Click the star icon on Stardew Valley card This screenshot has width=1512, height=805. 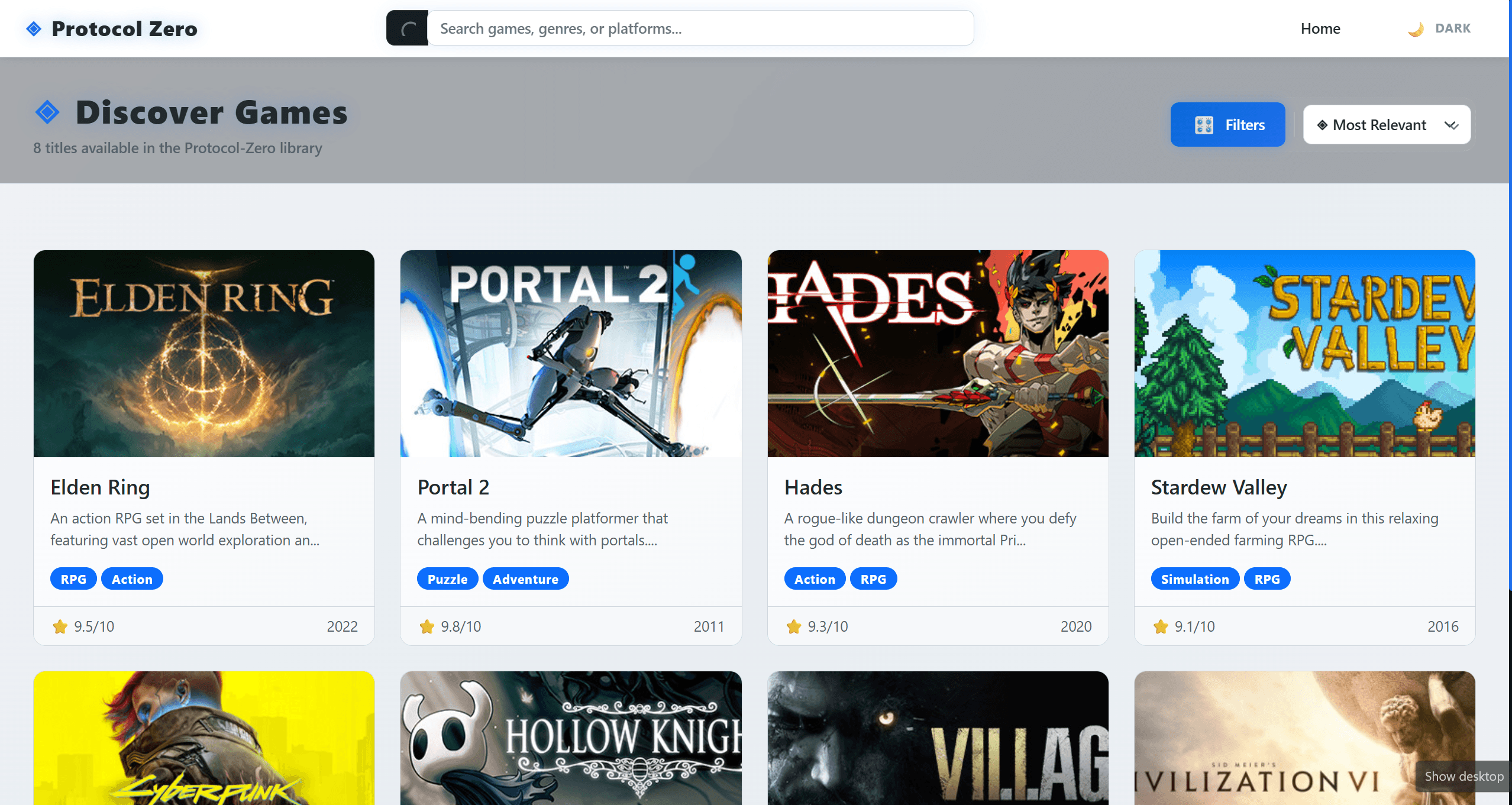point(1160,626)
